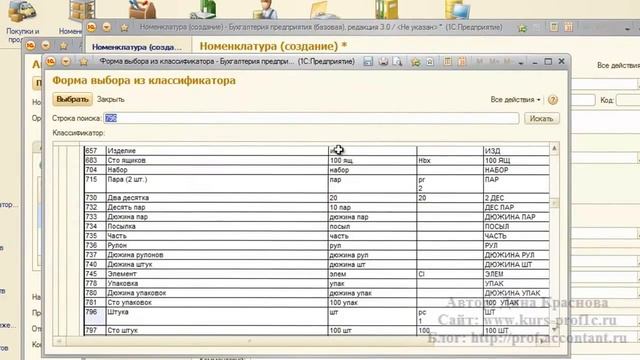Image resolution: width=640 pixels, height=360 pixels.
Task: Select the row 733 Дюжина пар
Action: click(x=316, y=217)
